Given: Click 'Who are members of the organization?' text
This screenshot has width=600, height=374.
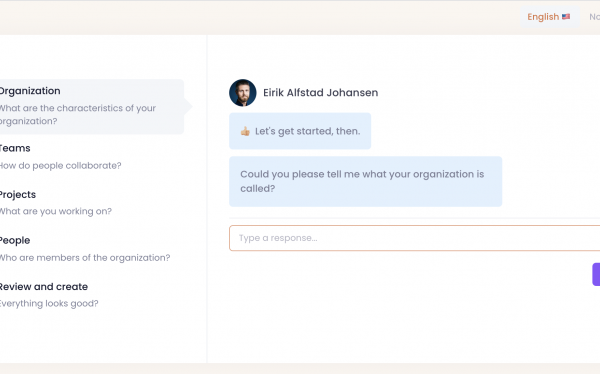Looking at the screenshot, I should [x=85, y=258].
